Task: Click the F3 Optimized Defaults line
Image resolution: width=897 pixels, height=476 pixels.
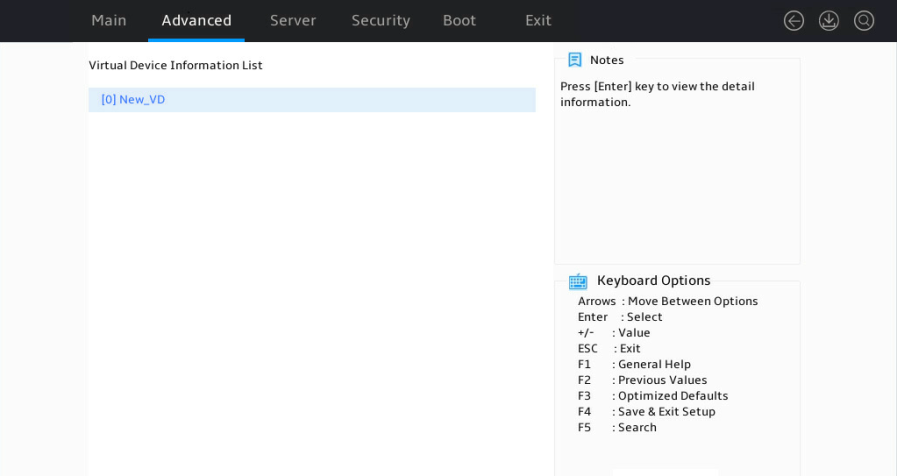Action: [x=653, y=396]
